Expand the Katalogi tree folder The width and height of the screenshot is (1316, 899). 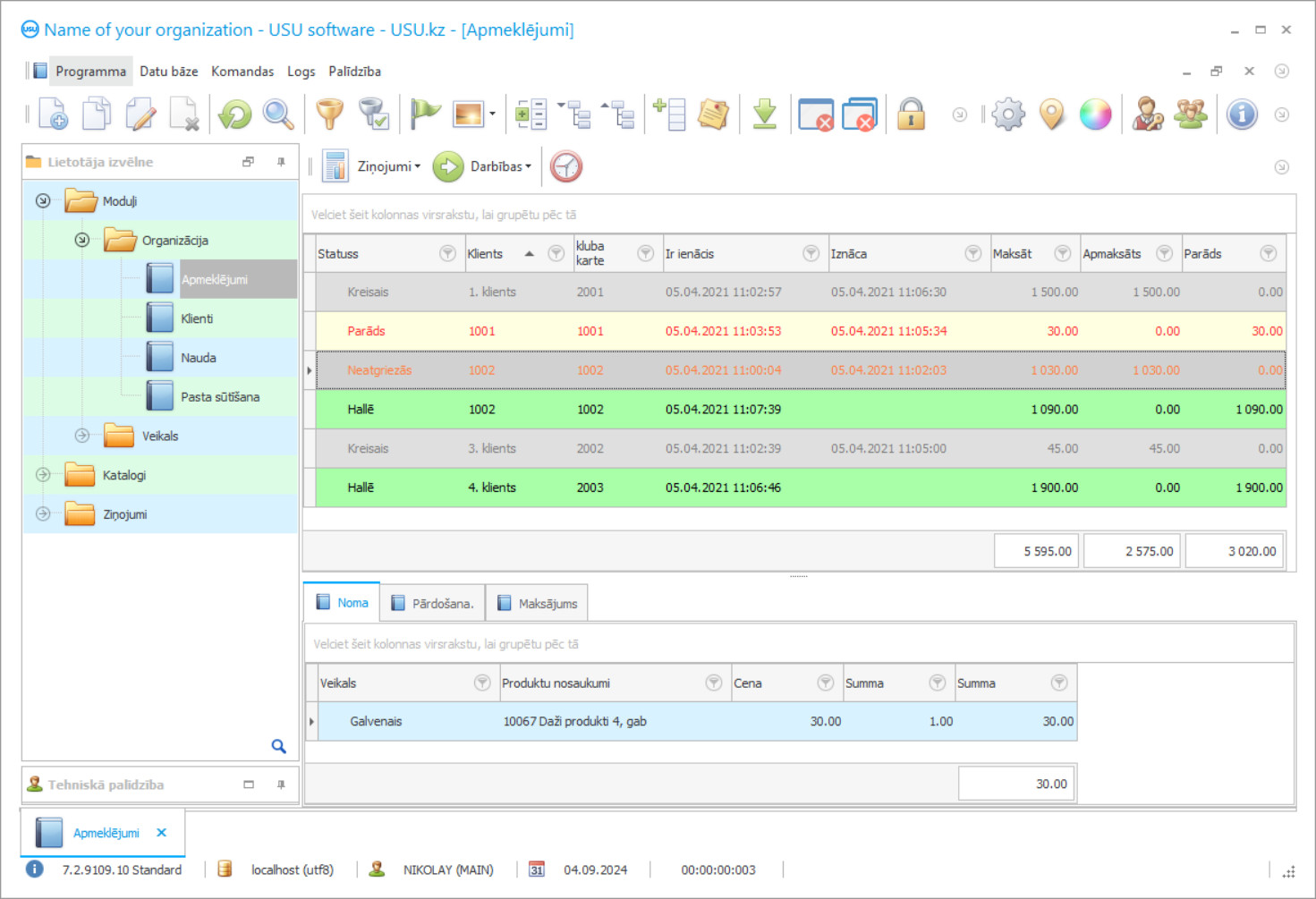pyautogui.click(x=43, y=475)
